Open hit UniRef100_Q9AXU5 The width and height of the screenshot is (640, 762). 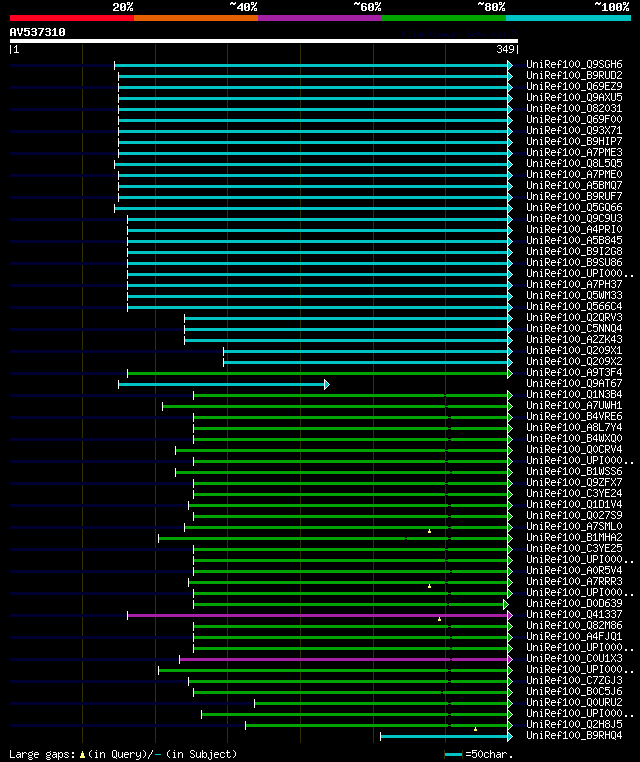tap(574, 97)
